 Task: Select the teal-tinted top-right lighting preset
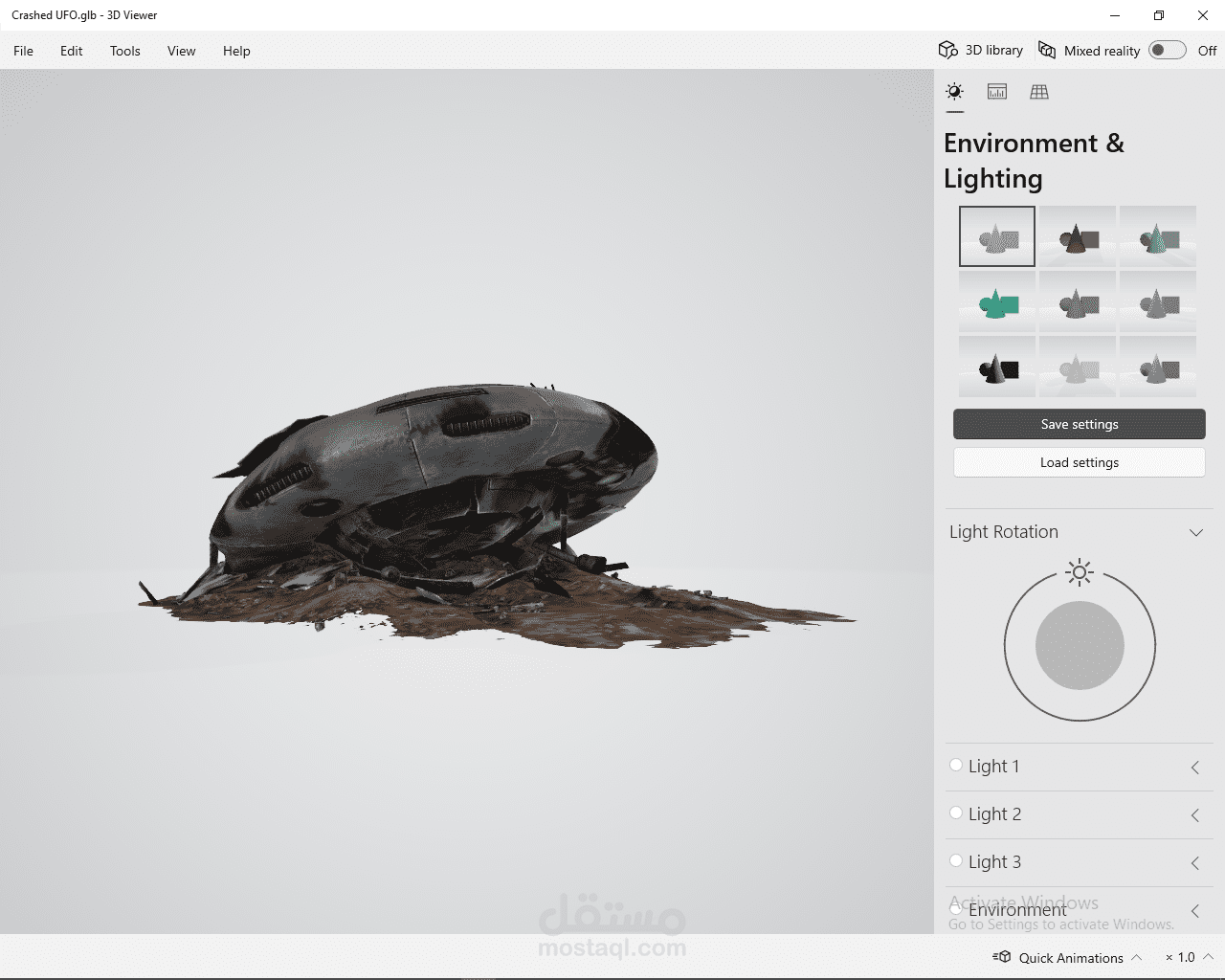tap(1158, 236)
